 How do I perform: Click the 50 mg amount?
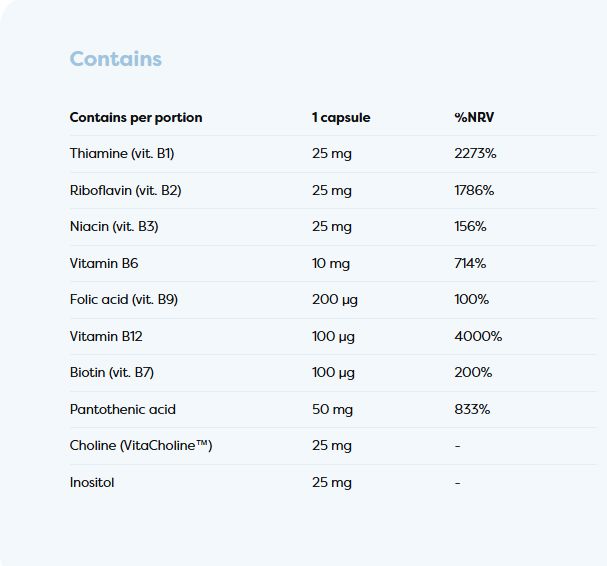332,409
